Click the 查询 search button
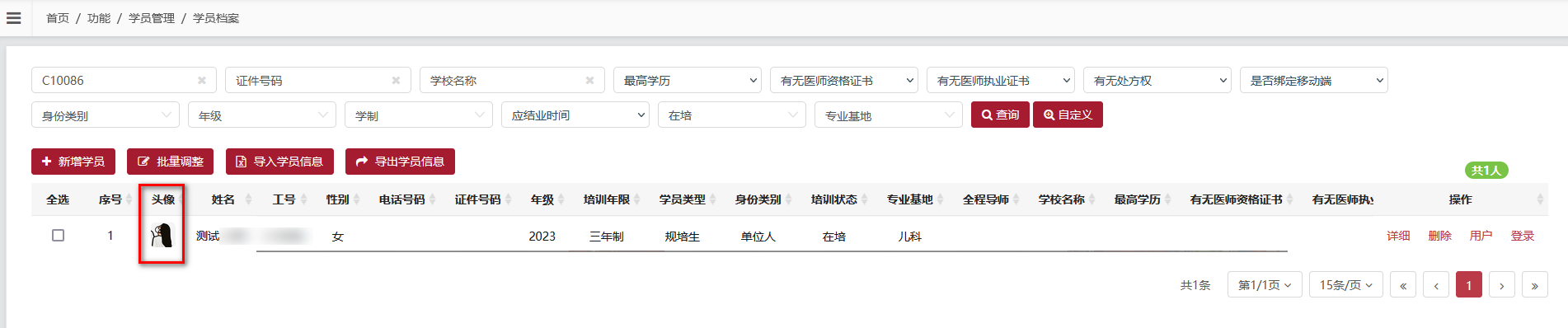1568x328 pixels. [1000, 115]
